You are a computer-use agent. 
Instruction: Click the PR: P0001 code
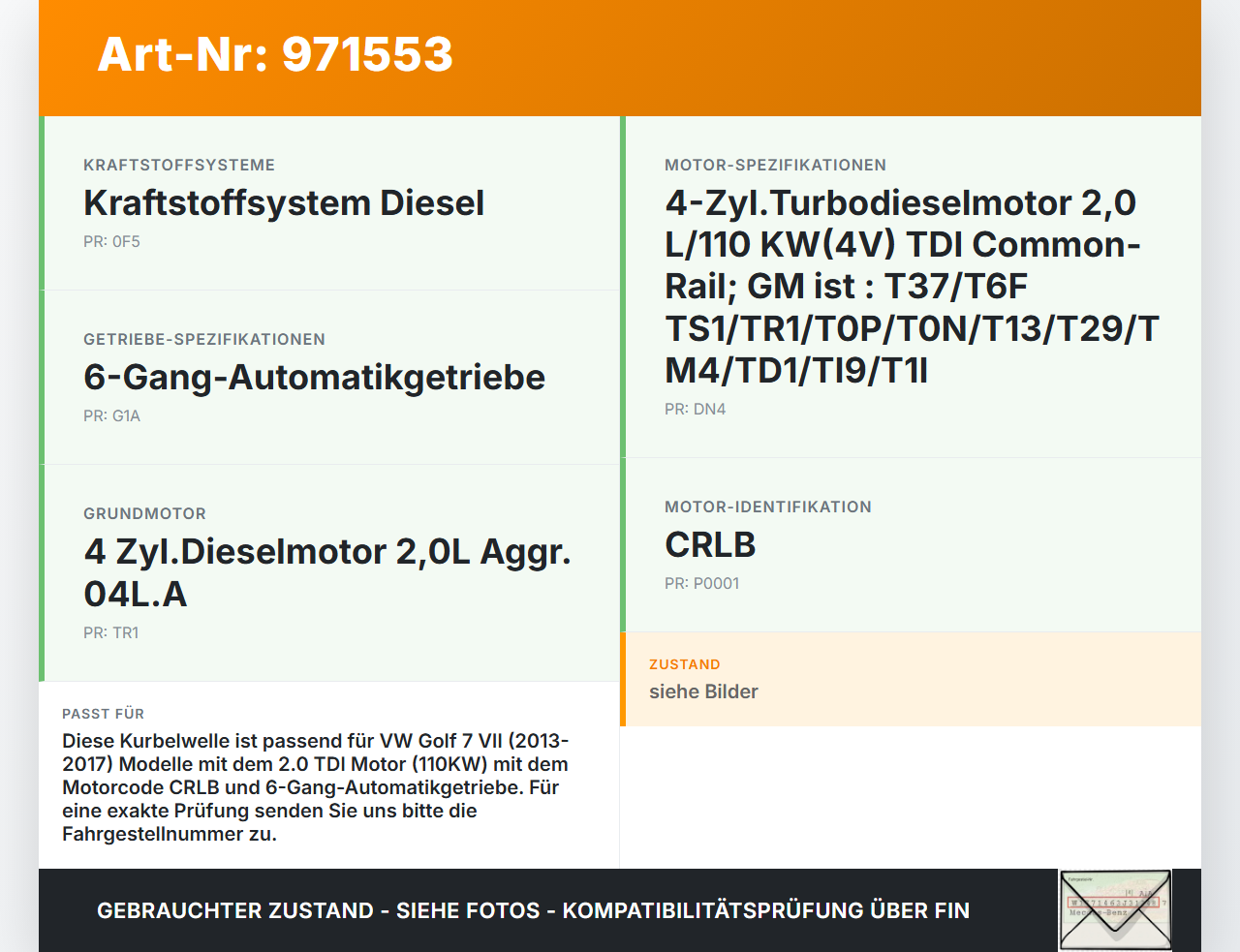click(x=701, y=584)
